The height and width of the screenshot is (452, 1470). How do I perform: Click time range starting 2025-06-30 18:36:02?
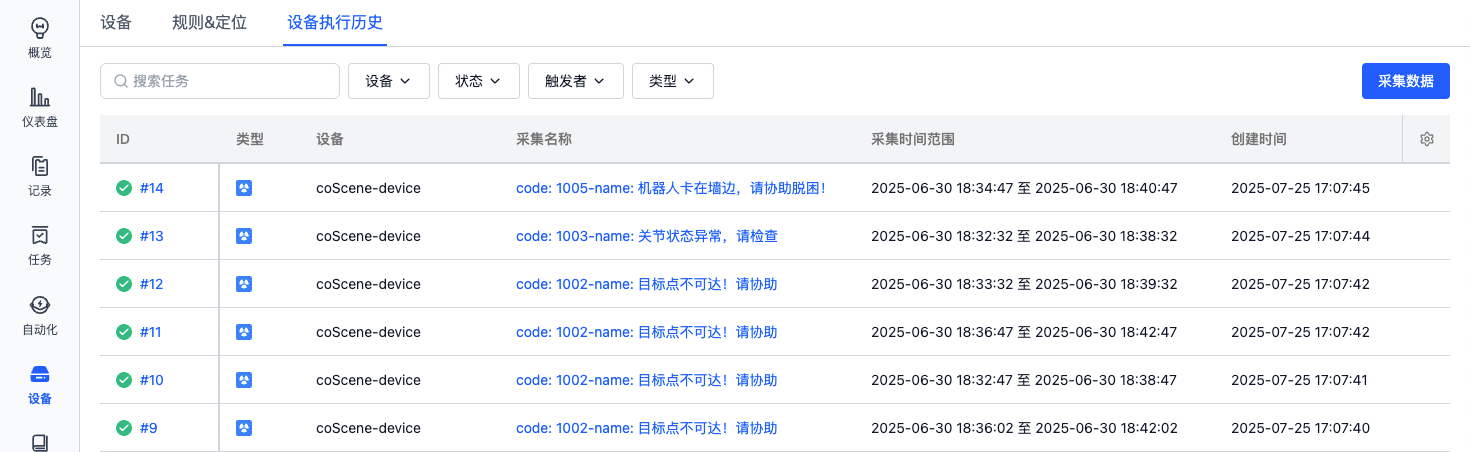[1025, 428]
